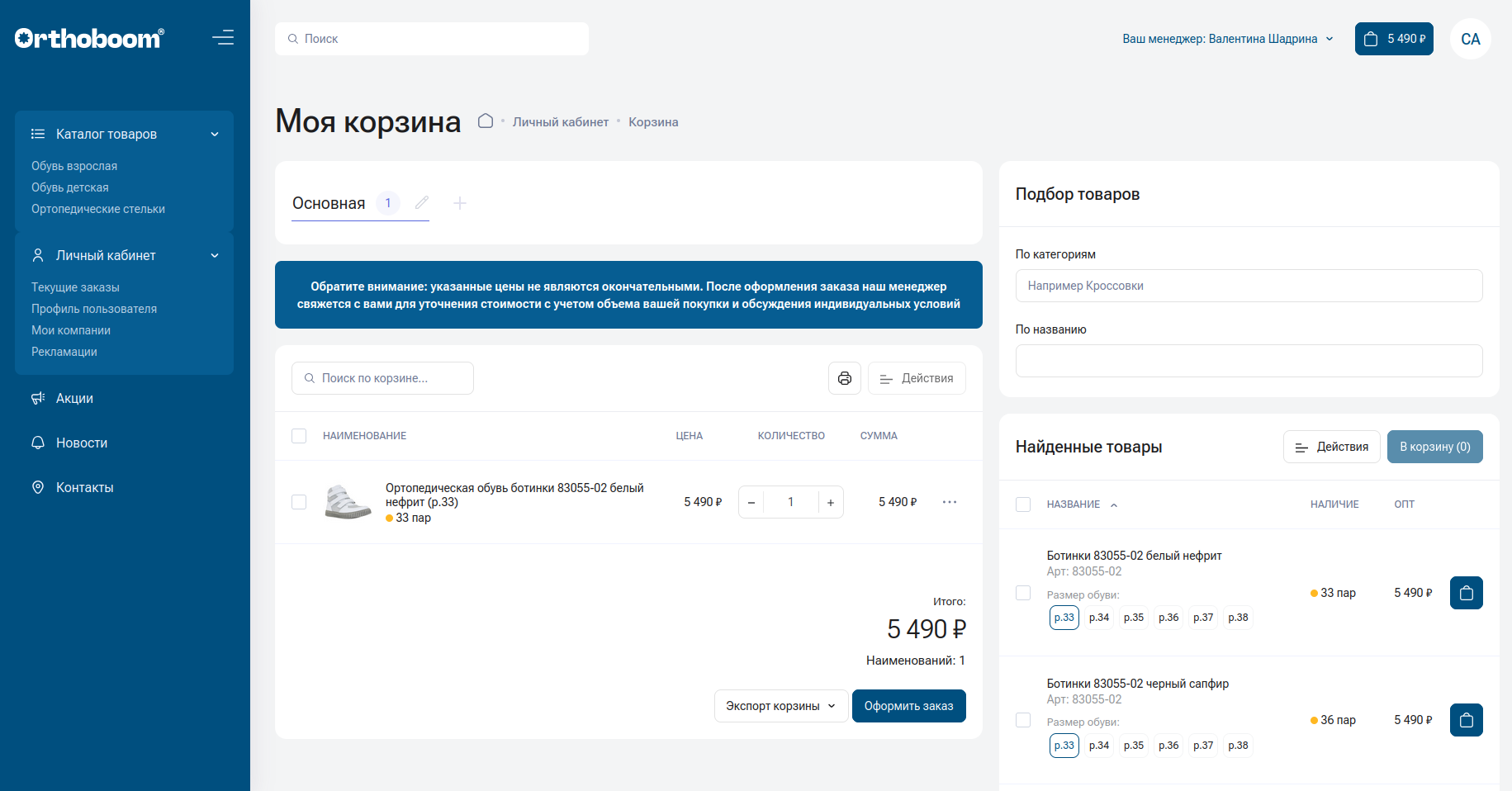Screen dimensions: 1512x791
Task: Open the manager Валентина Шадрина dropdown
Action: point(1227,39)
